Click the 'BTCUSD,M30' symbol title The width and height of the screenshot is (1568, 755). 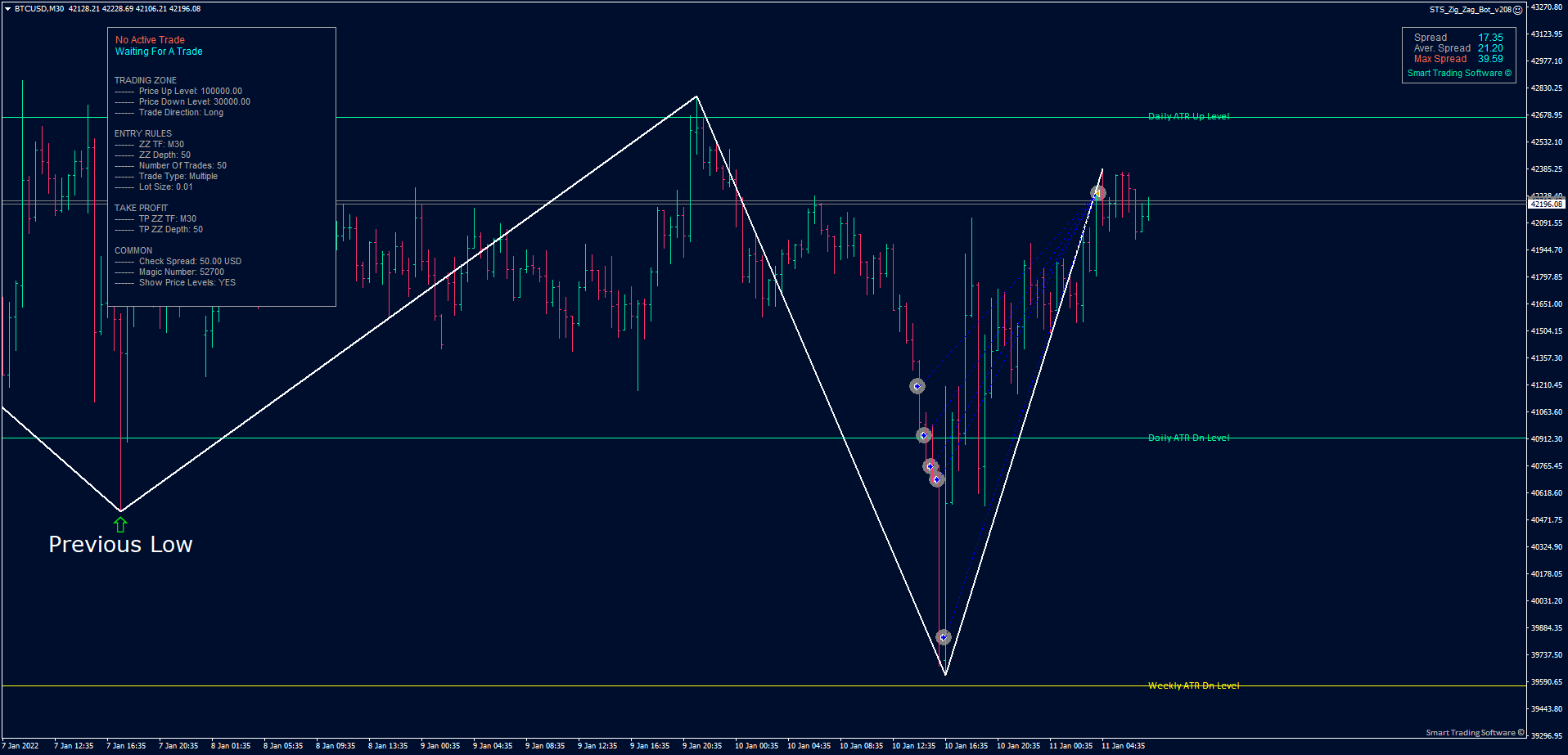(x=39, y=9)
